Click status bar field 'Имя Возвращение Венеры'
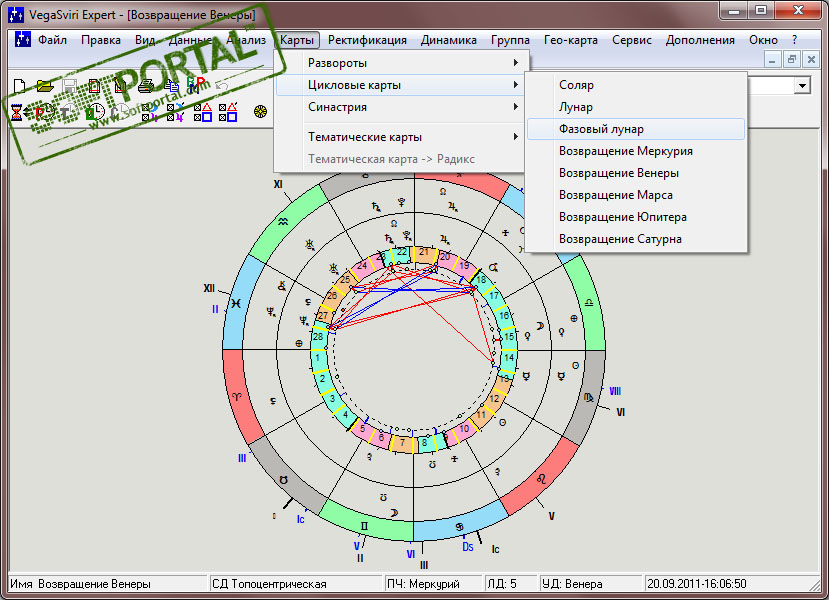 point(108,584)
